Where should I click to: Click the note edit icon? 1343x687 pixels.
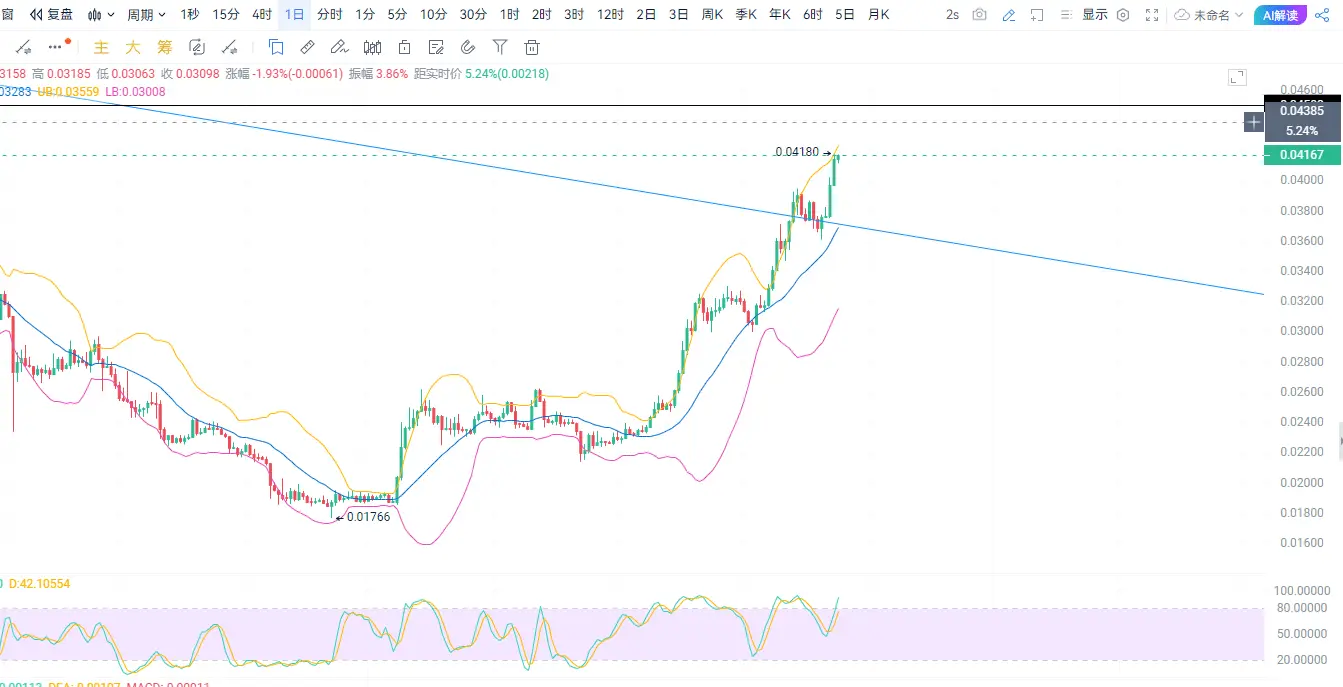point(436,47)
